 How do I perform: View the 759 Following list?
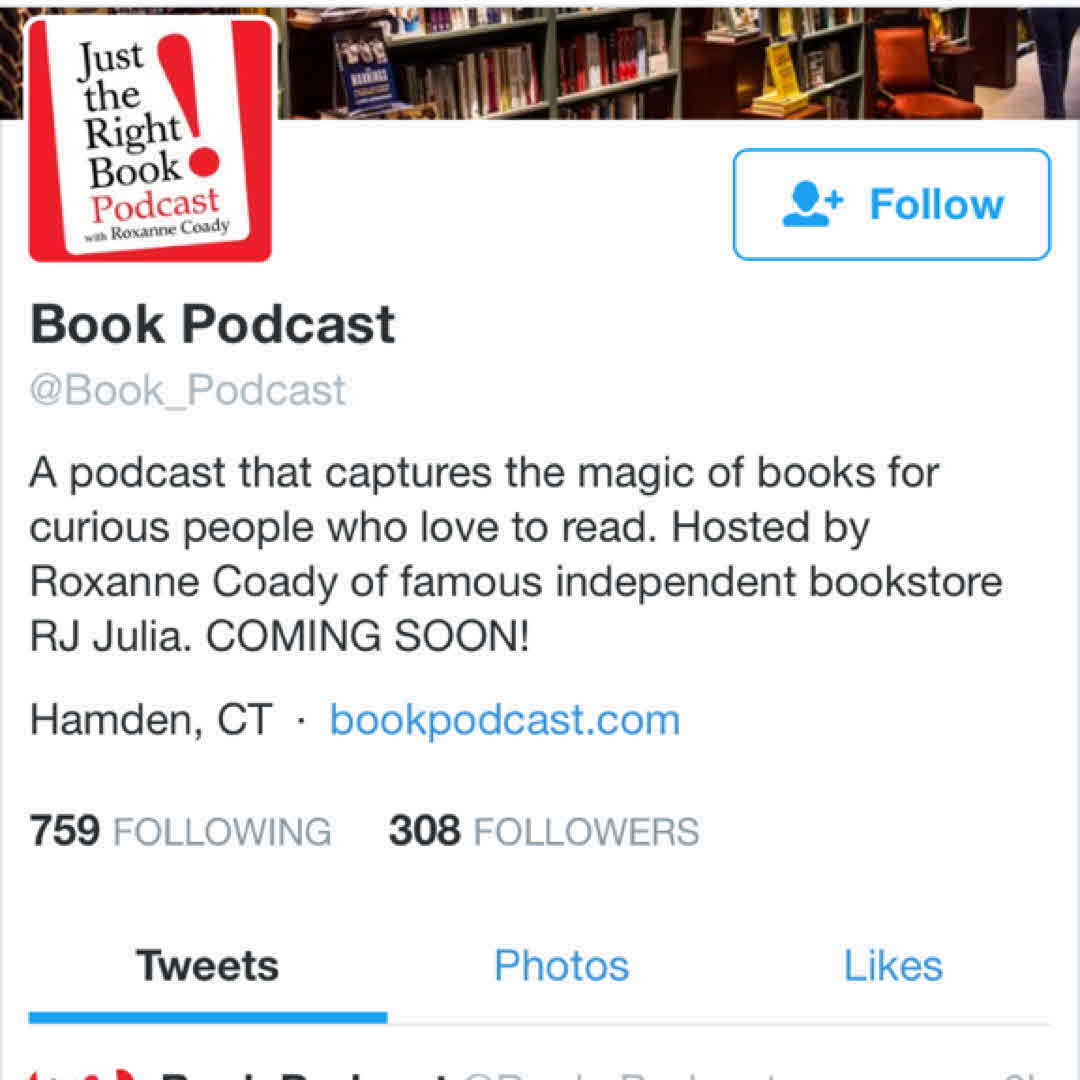tap(180, 831)
